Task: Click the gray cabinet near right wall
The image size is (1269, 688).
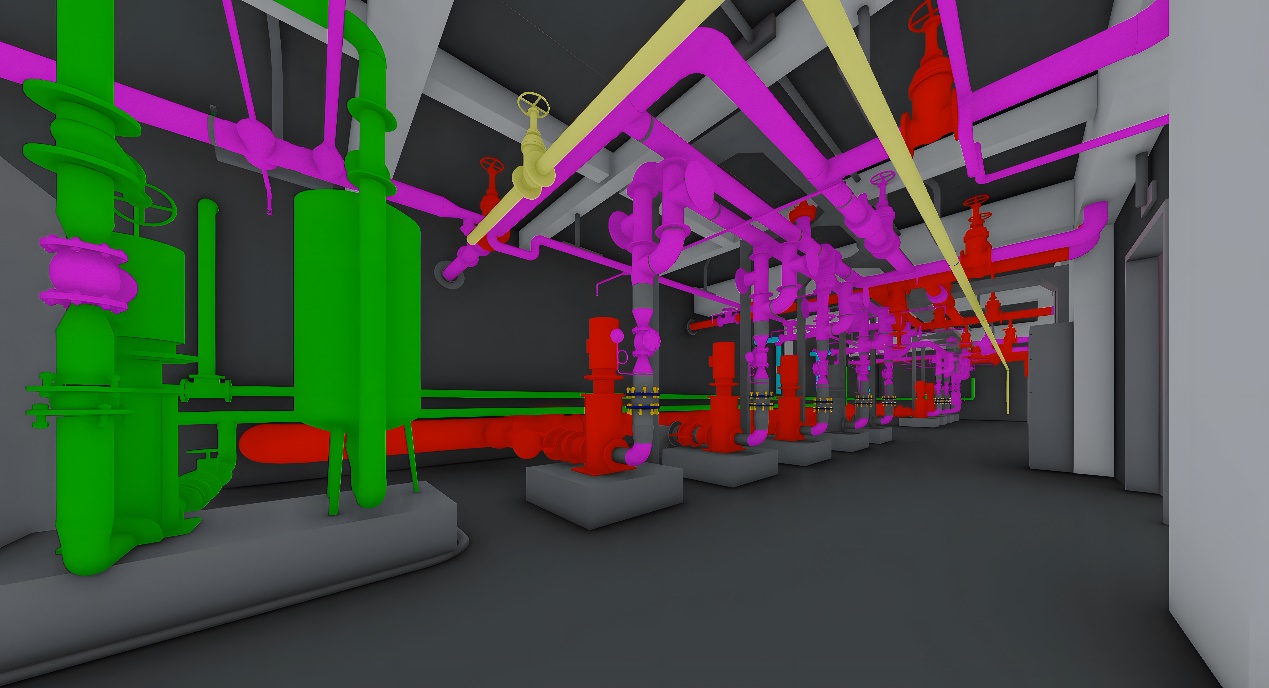Action: click(x=1050, y=400)
